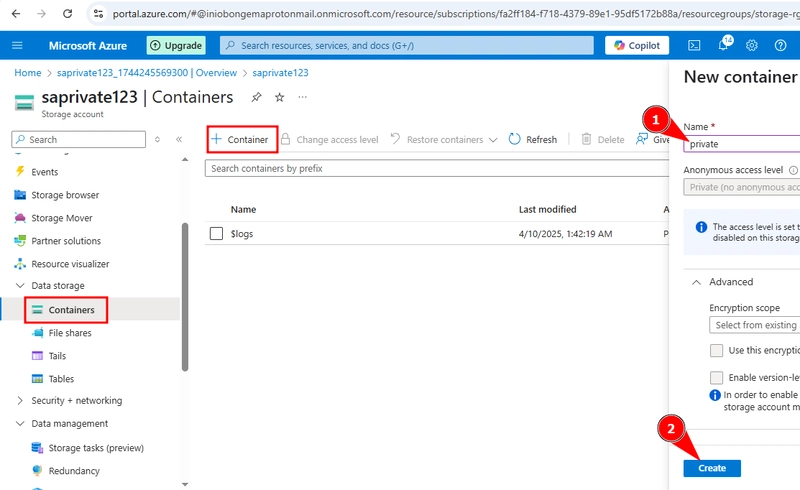The width and height of the screenshot is (800, 490).
Task: Check the $logs container checkbox
Action: tap(216, 233)
